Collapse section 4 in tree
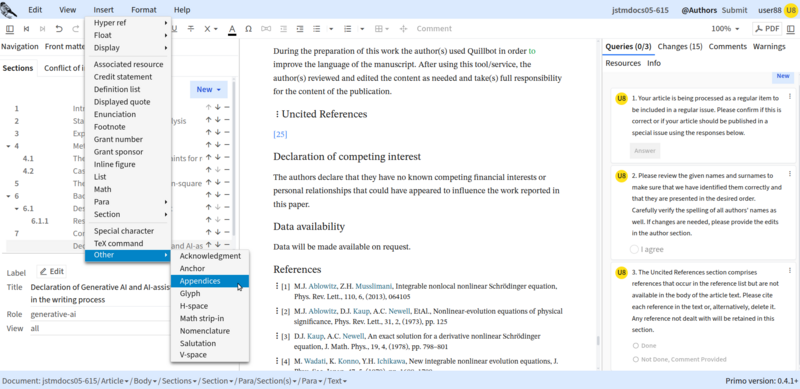The image size is (800, 389). pos(8,146)
